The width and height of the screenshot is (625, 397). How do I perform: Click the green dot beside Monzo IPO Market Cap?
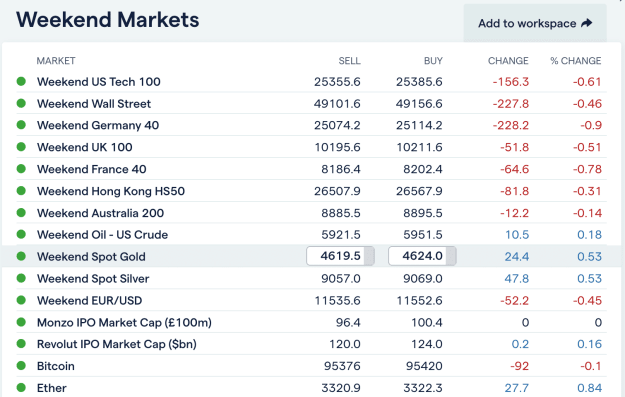click(21, 322)
